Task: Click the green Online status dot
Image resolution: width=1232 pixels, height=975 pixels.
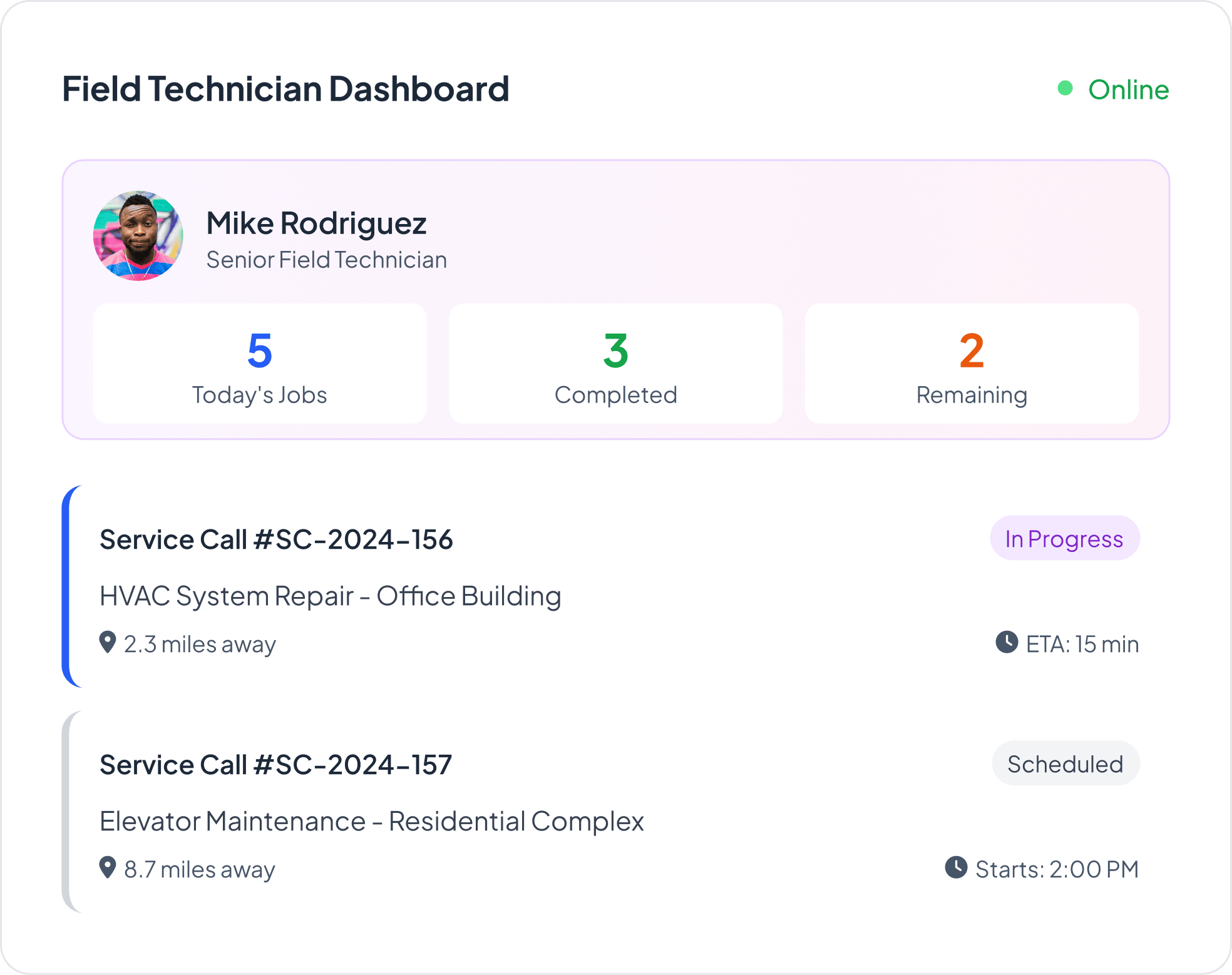Action: tap(1065, 88)
